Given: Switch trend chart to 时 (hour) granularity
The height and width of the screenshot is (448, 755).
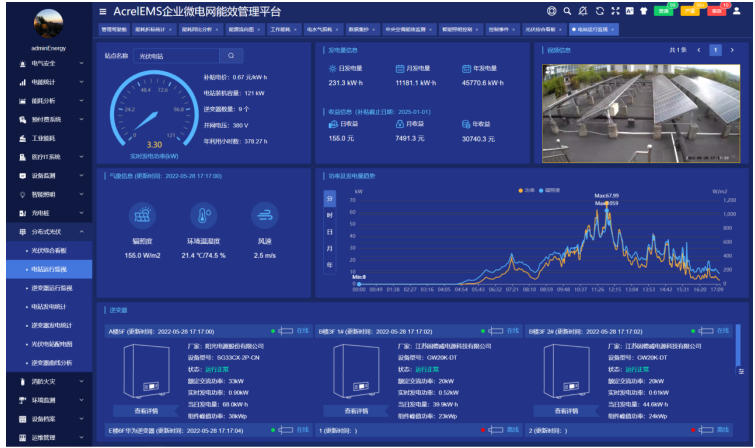Looking at the screenshot, I should [x=330, y=215].
